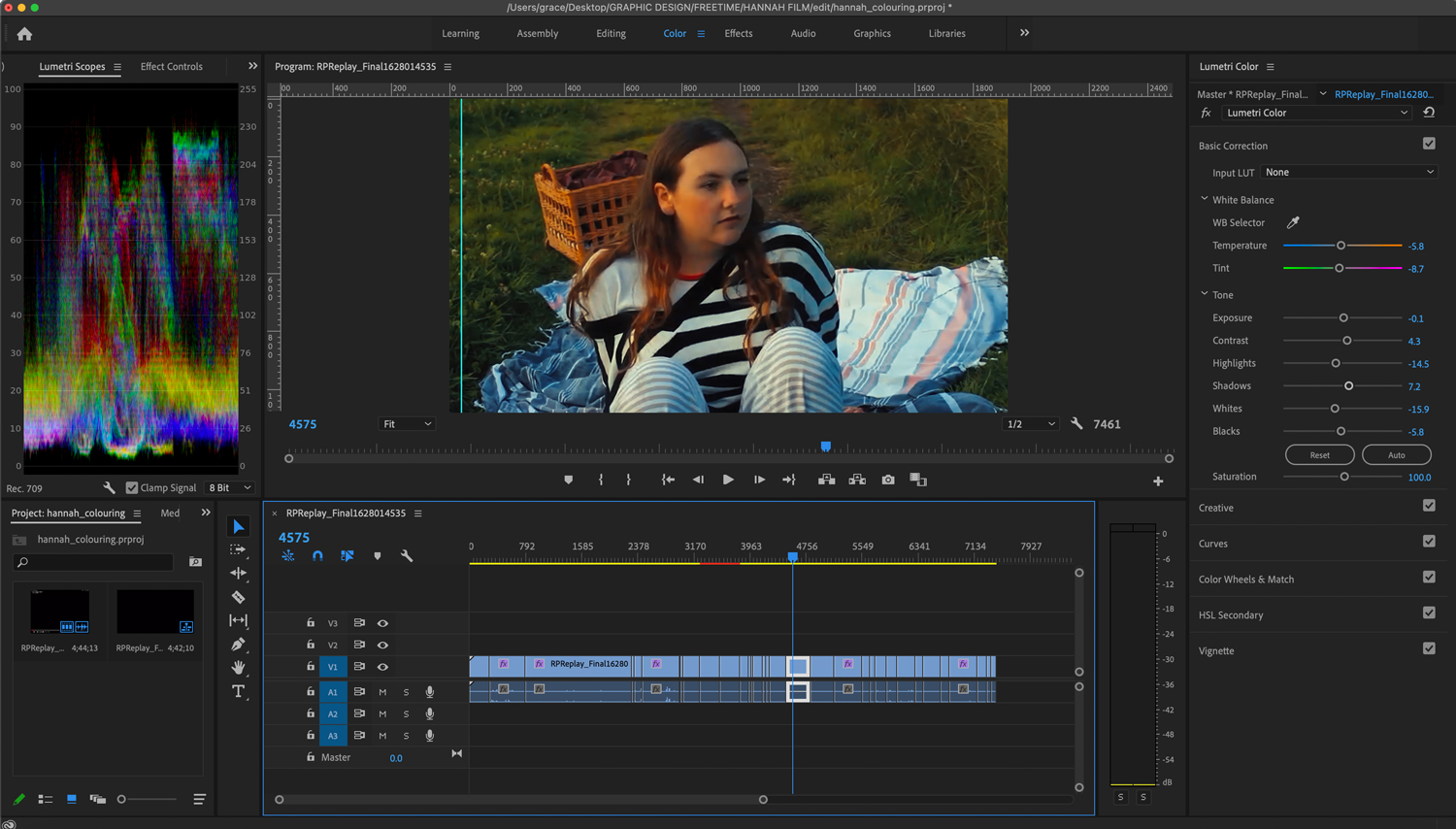Select the Hand tool
Image resolution: width=1456 pixels, height=829 pixels.
(238, 667)
